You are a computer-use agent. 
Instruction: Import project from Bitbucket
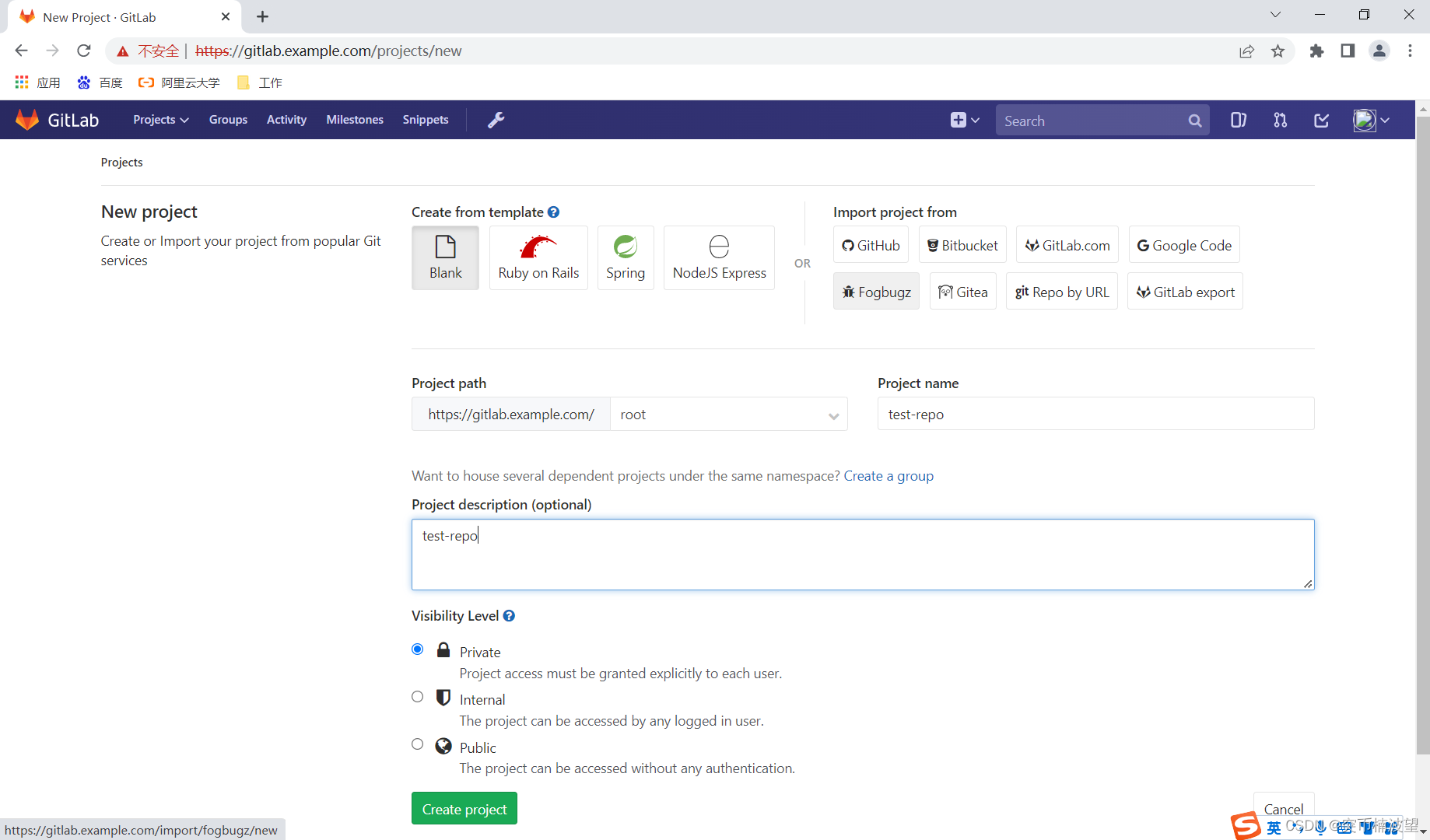962,245
